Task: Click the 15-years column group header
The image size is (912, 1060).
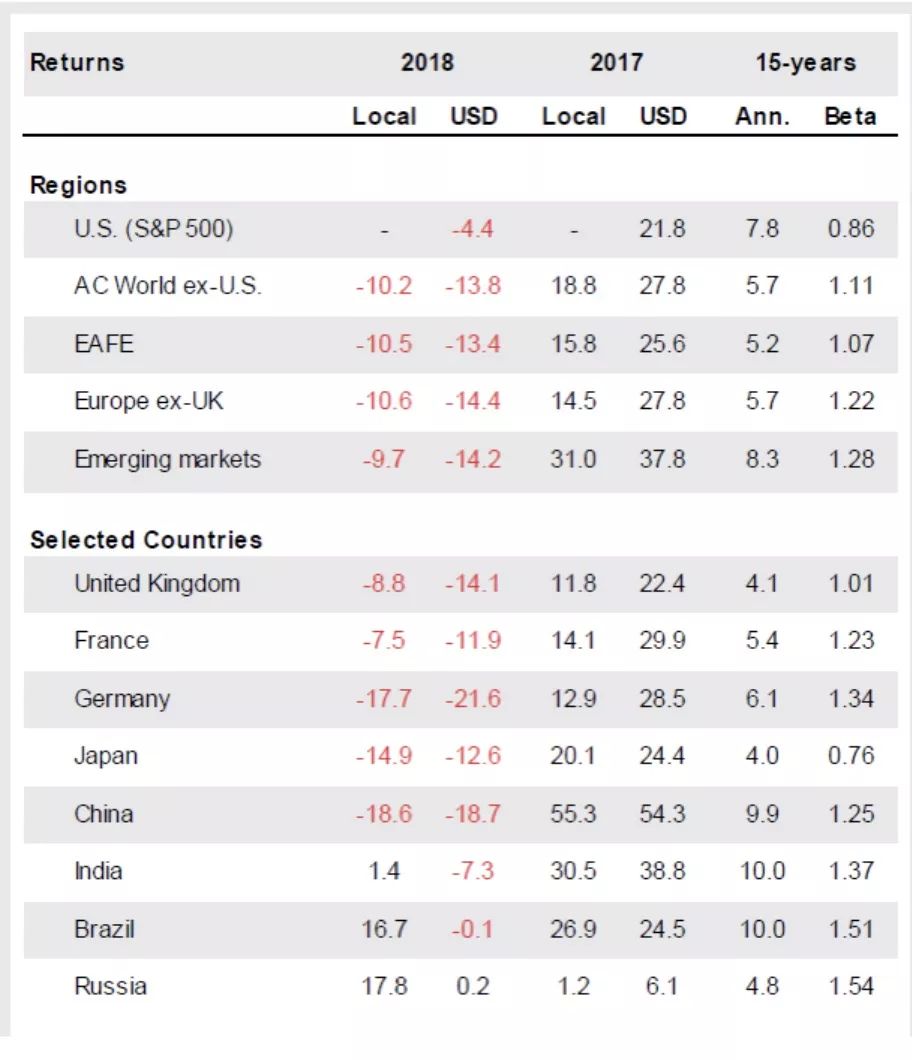Action: [x=805, y=62]
